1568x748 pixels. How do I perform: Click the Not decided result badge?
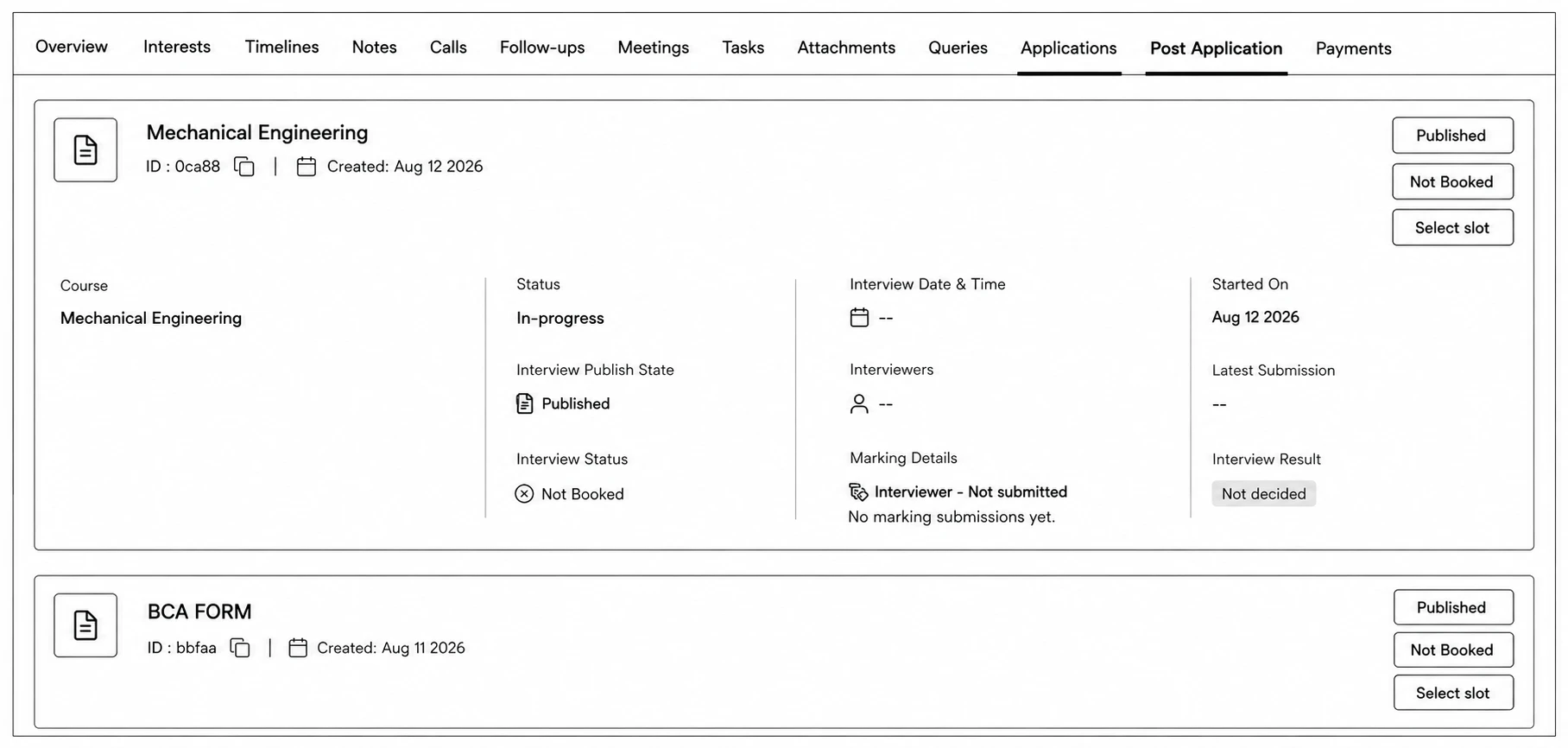[1264, 494]
